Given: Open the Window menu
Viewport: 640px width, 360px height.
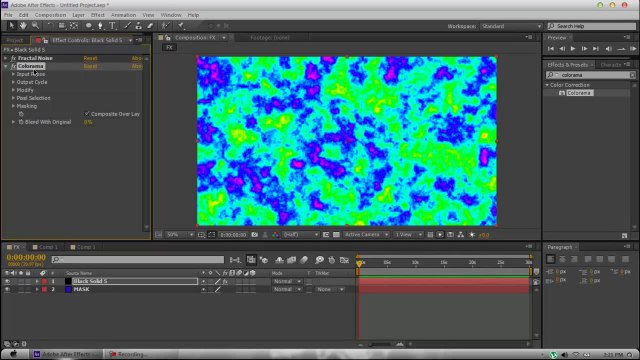Looking at the screenshot, I should pyautogui.click(x=171, y=15).
